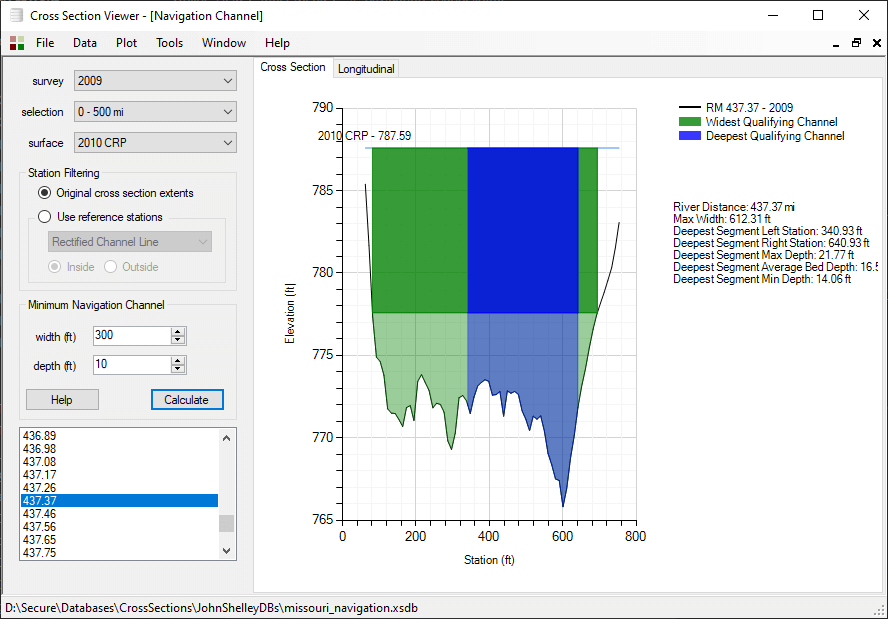Image resolution: width=888 pixels, height=619 pixels.
Task: Increase width value with up spinner arrow
Action: point(178,332)
